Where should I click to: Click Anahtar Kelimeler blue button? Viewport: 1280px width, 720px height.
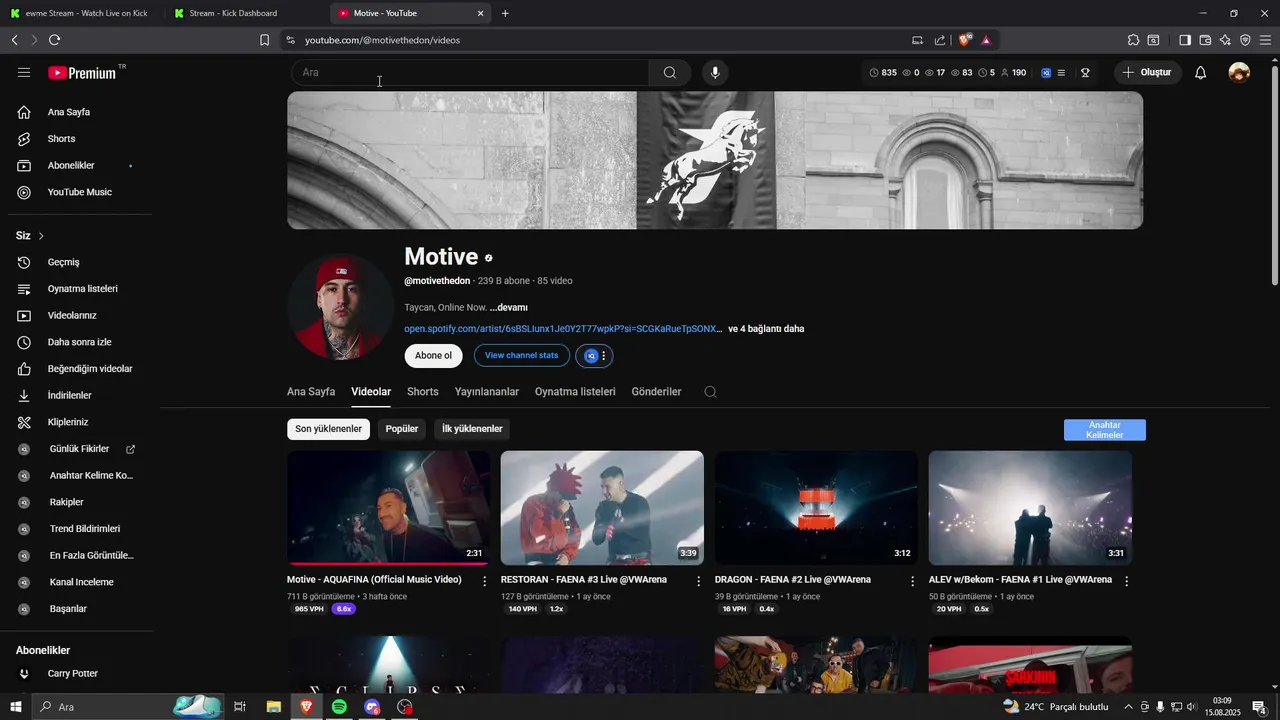1105,430
